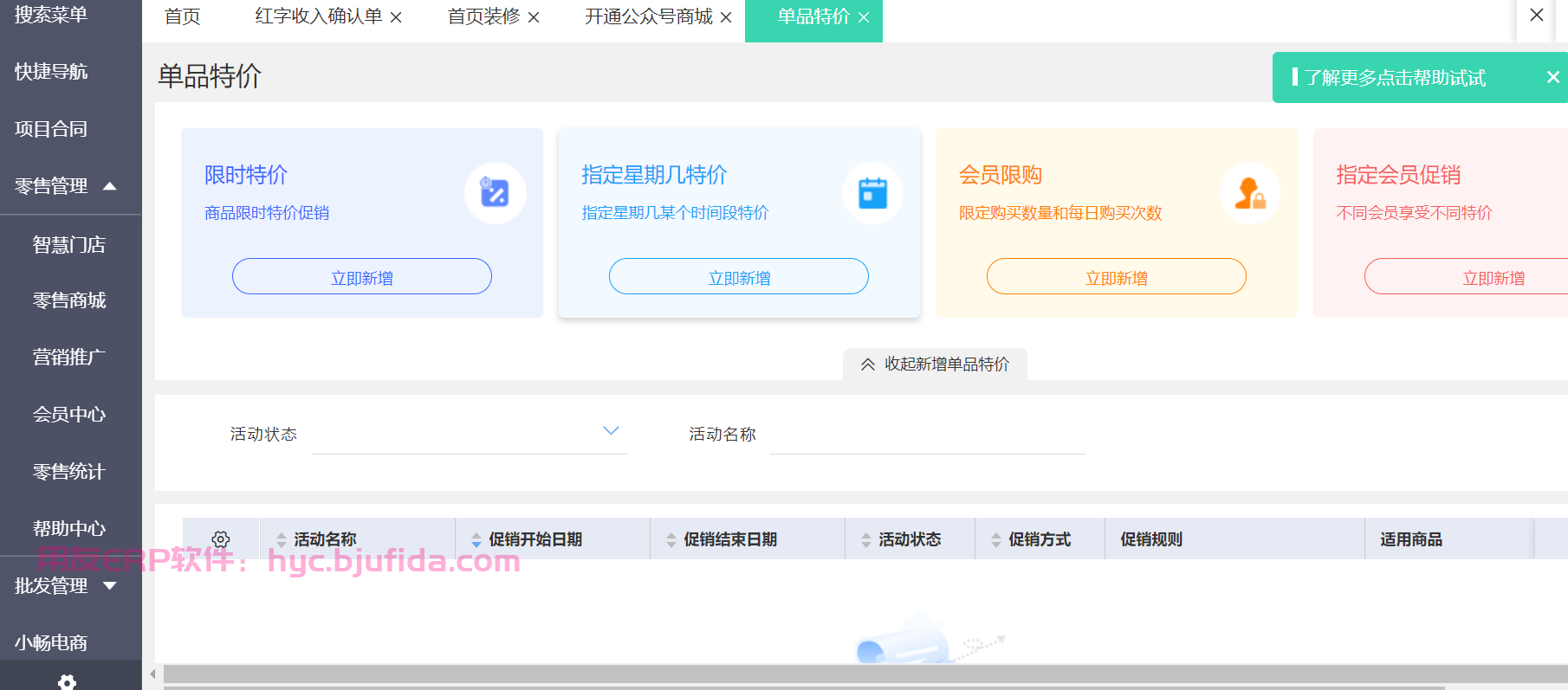Sort table by 促销结束日期 column
Image resolution: width=1568 pixels, height=690 pixels.
coord(671,539)
